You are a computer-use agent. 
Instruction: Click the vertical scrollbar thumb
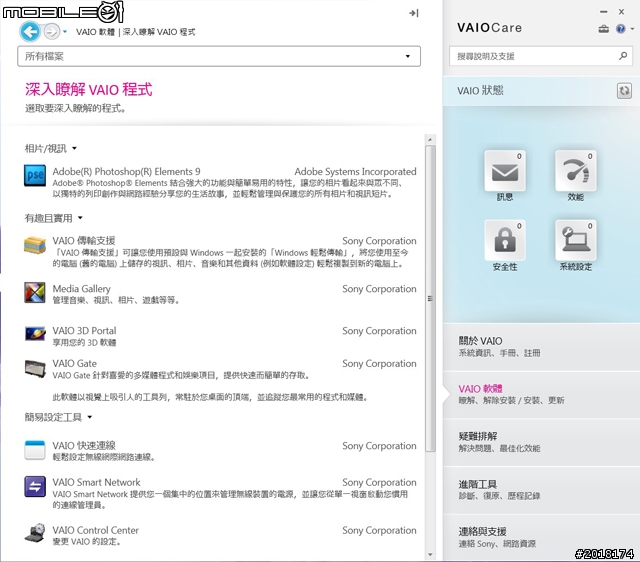pos(430,298)
